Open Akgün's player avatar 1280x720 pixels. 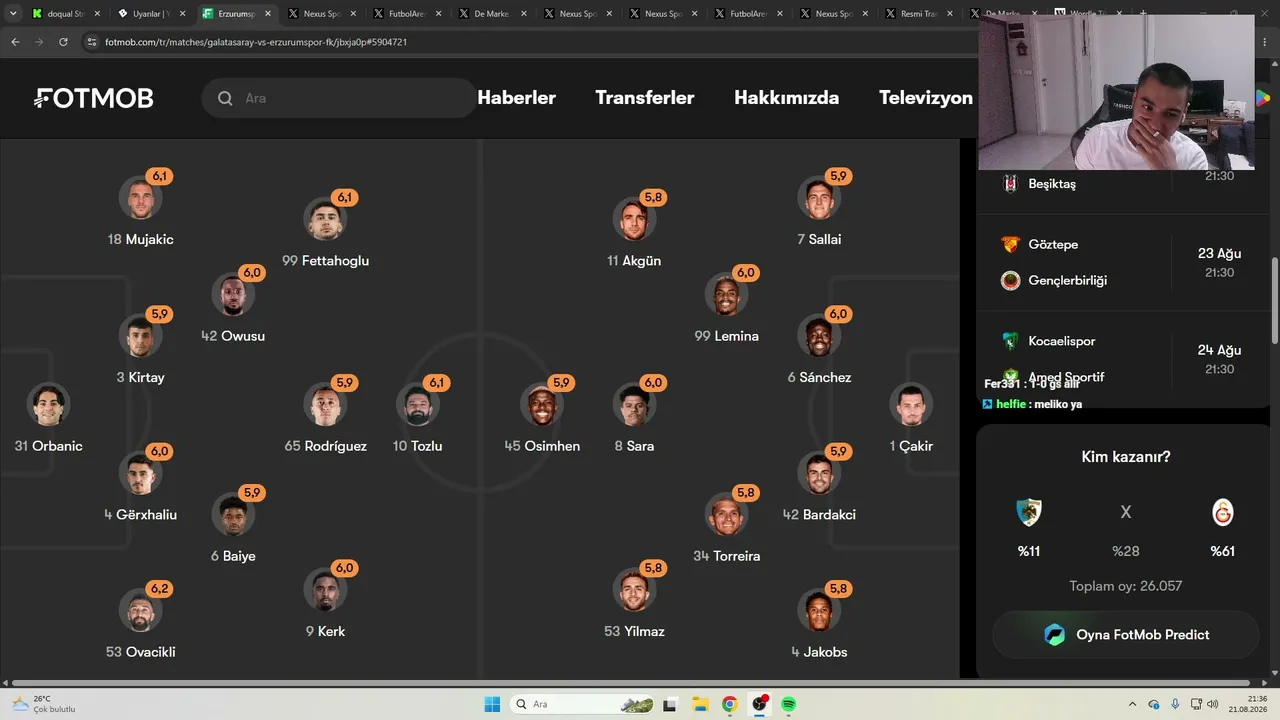[x=634, y=219]
